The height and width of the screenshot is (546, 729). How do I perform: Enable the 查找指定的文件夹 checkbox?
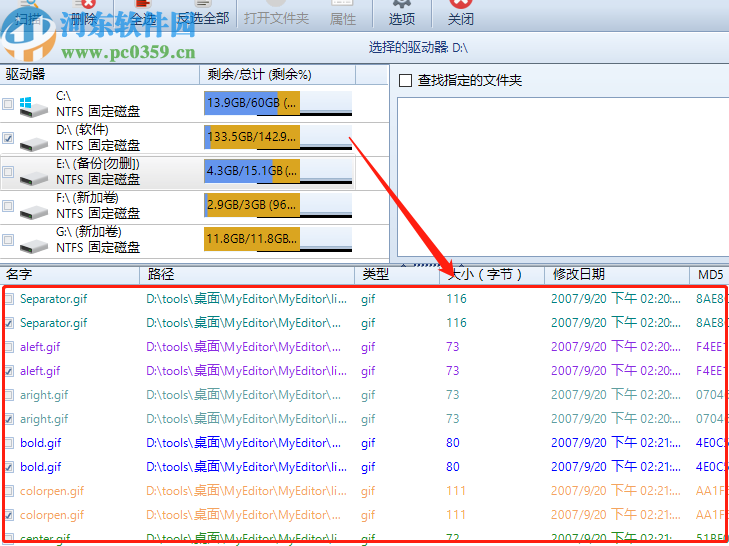(405, 80)
